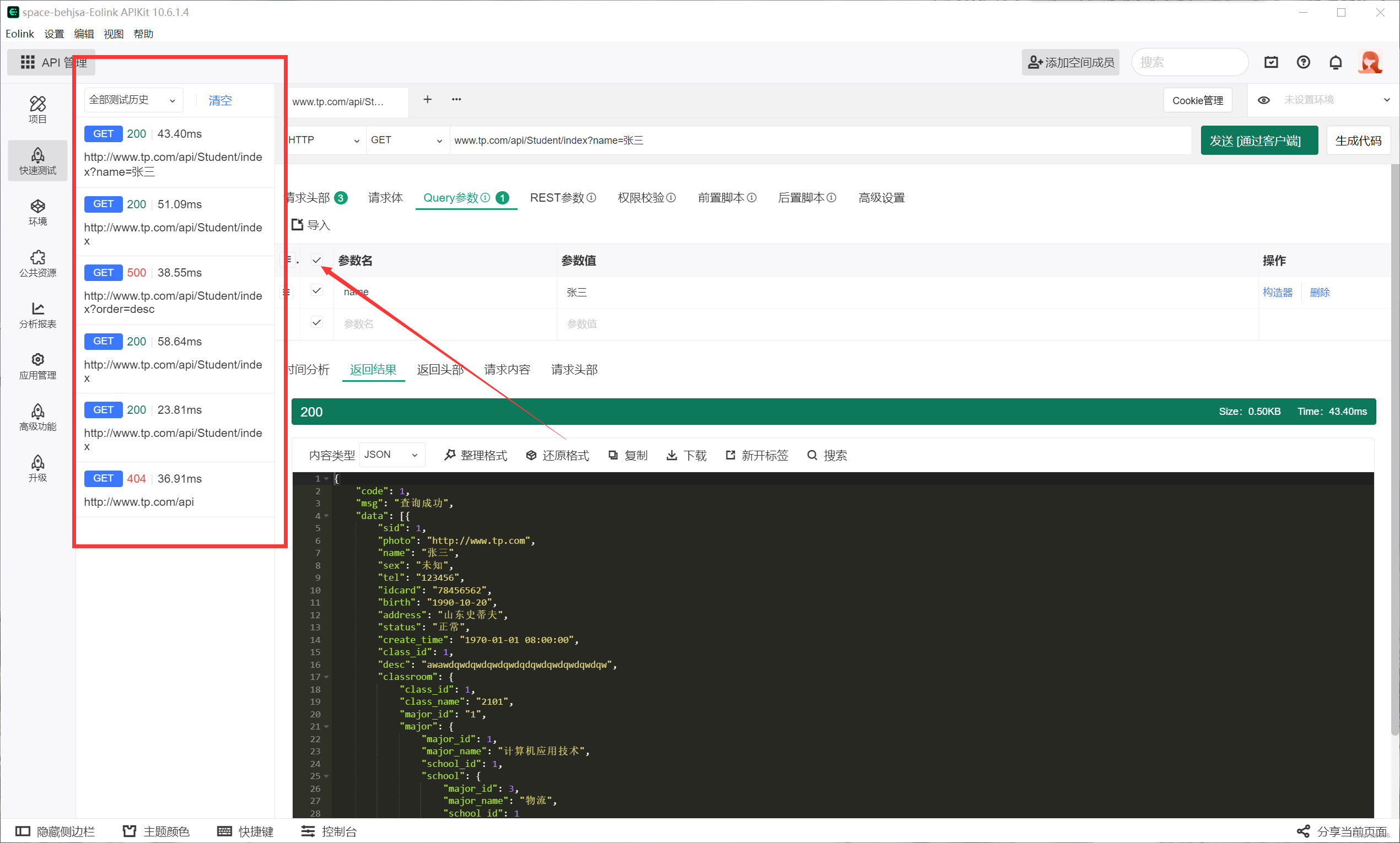Click the 发送[通过客户端] button

tap(1258, 140)
